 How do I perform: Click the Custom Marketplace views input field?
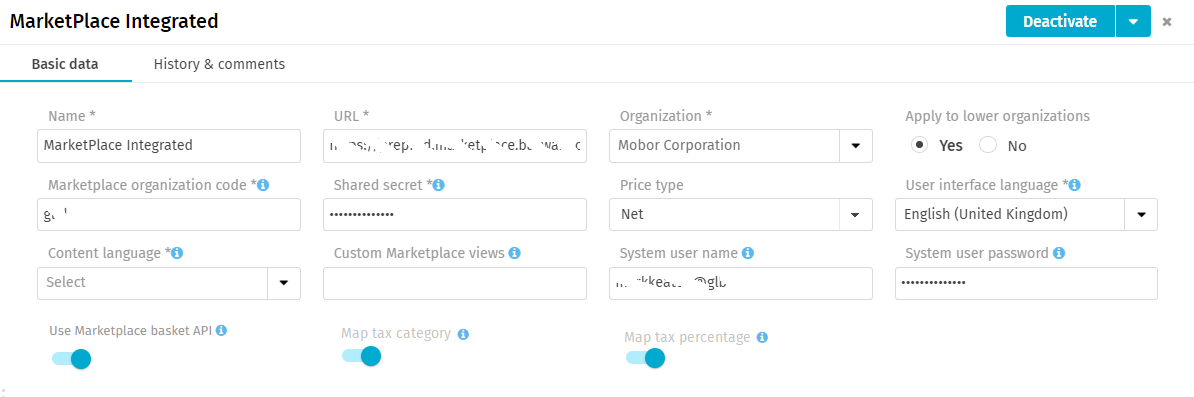[x=455, y=283]
